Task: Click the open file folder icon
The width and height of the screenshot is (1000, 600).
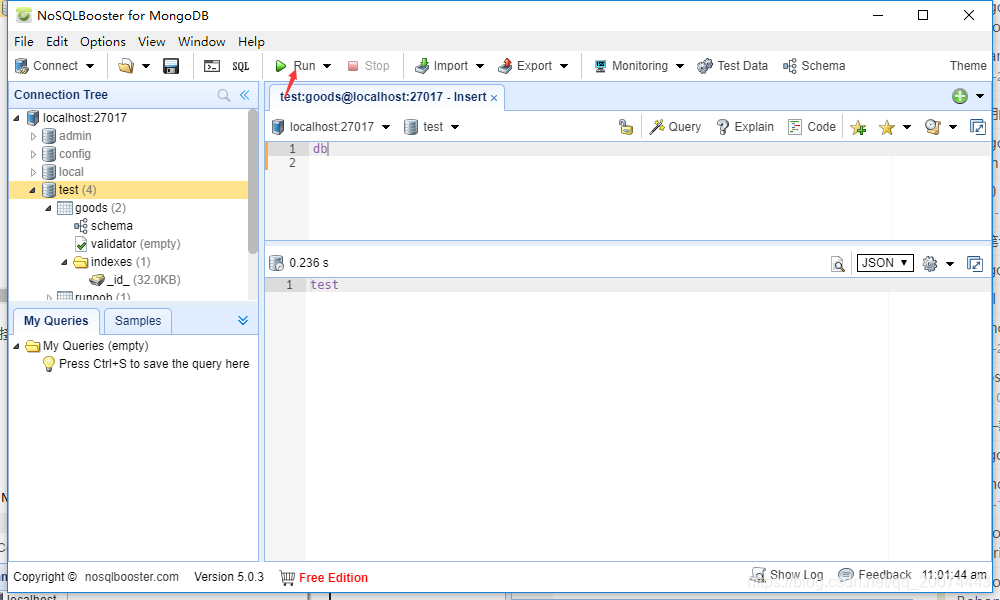Action: tap(126, 66)
